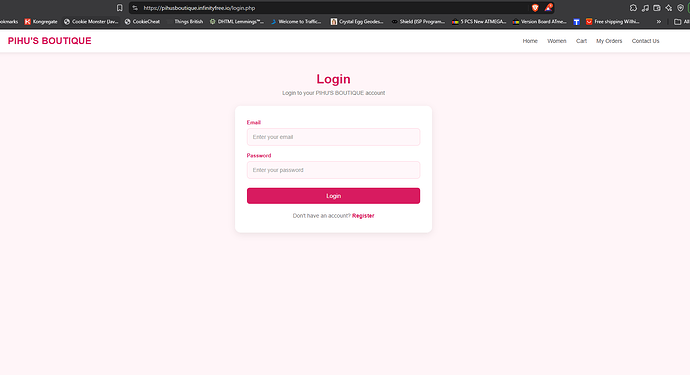Click the address bar URL

199,8
